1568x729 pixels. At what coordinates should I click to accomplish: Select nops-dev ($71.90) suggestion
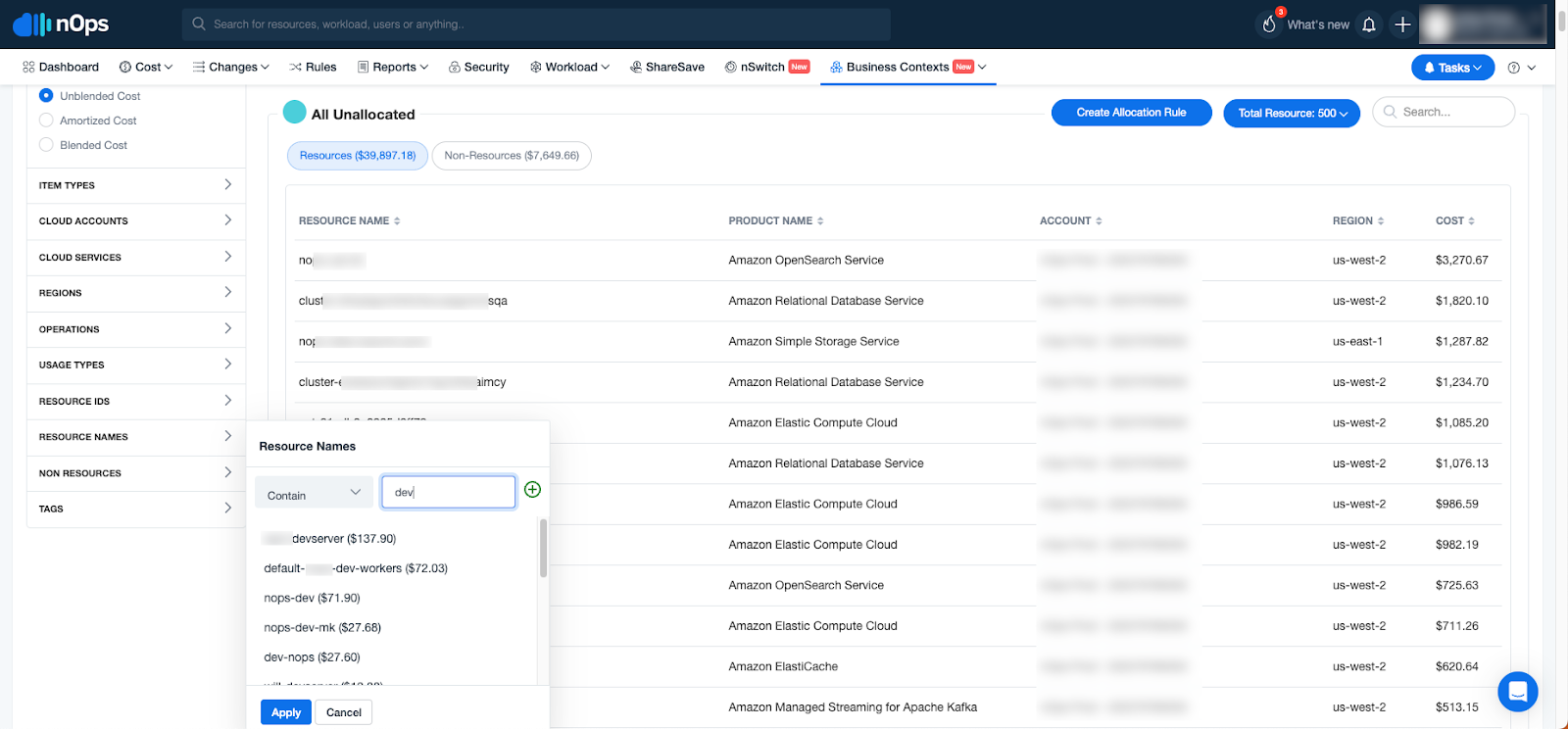[x=312, y=598]
